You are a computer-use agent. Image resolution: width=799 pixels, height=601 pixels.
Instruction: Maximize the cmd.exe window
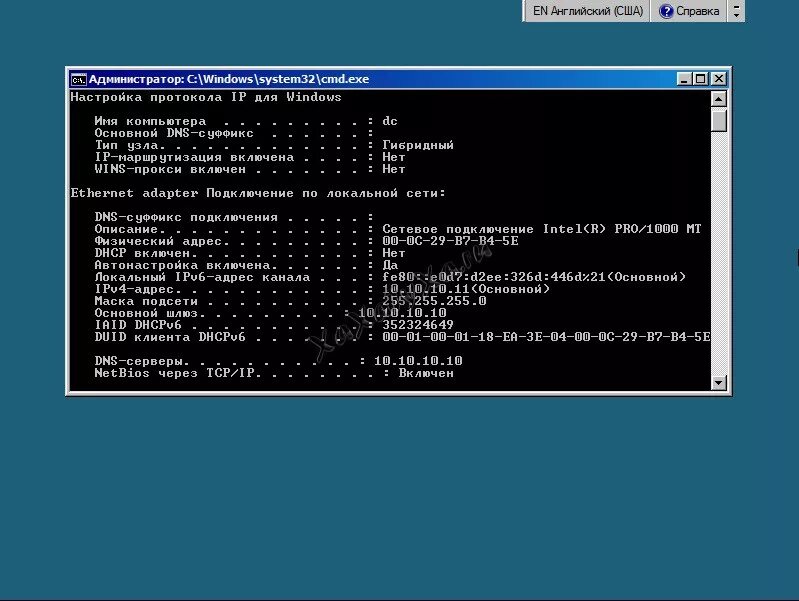(x=701, y=79)
